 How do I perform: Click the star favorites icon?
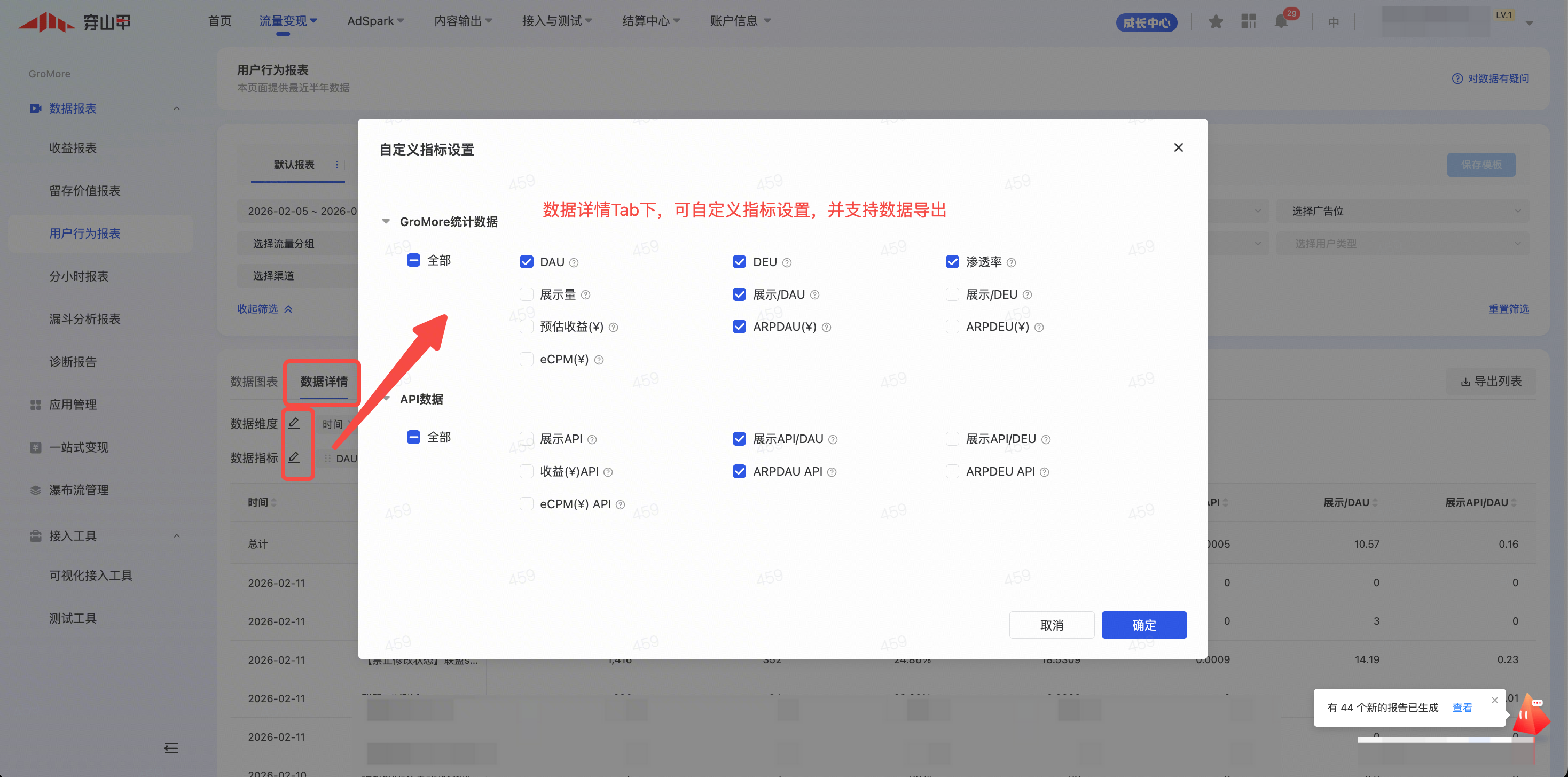pyautogui.click(x=1216, y=22)
